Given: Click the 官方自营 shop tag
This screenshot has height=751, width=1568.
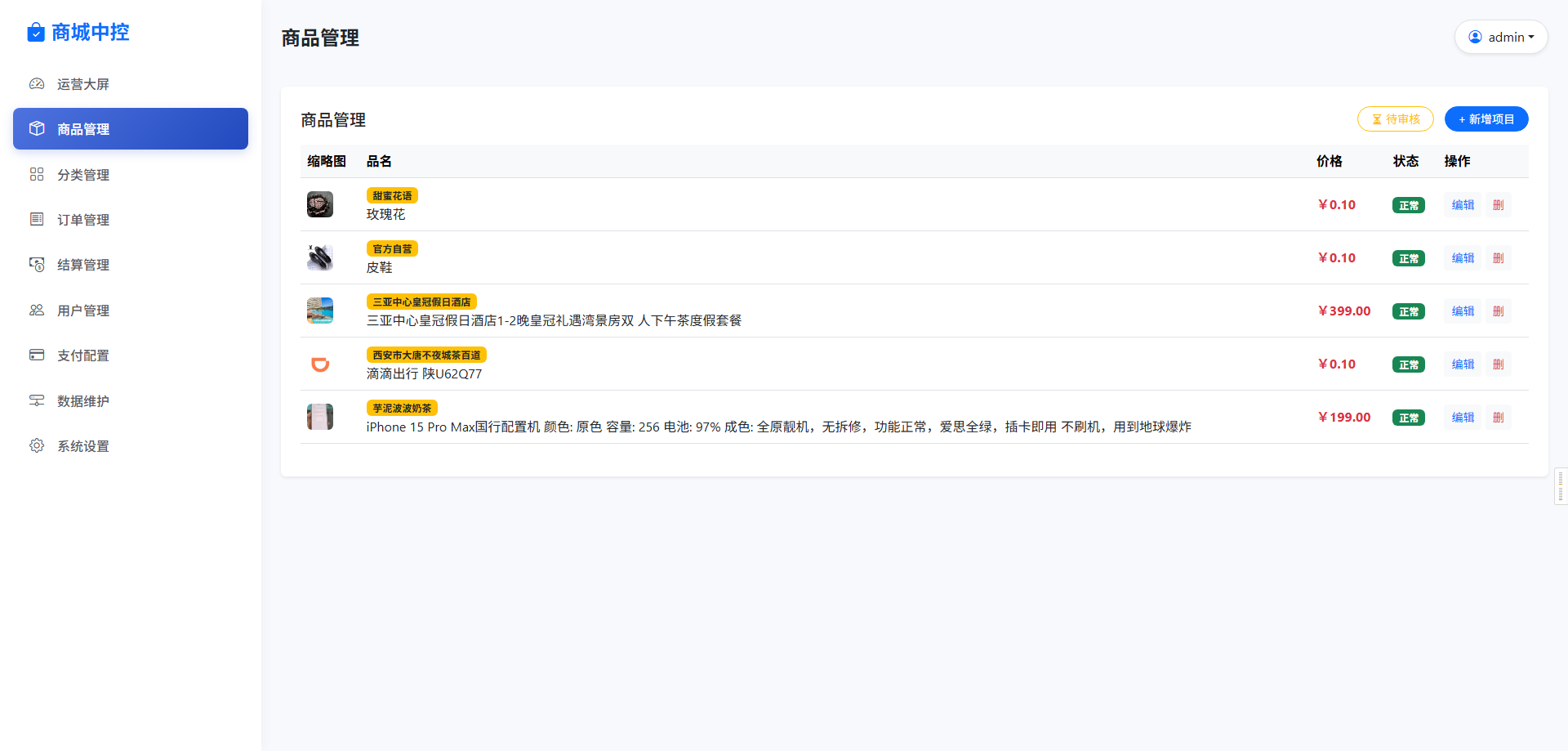Looking at the screenshot, I should point(392,248).
